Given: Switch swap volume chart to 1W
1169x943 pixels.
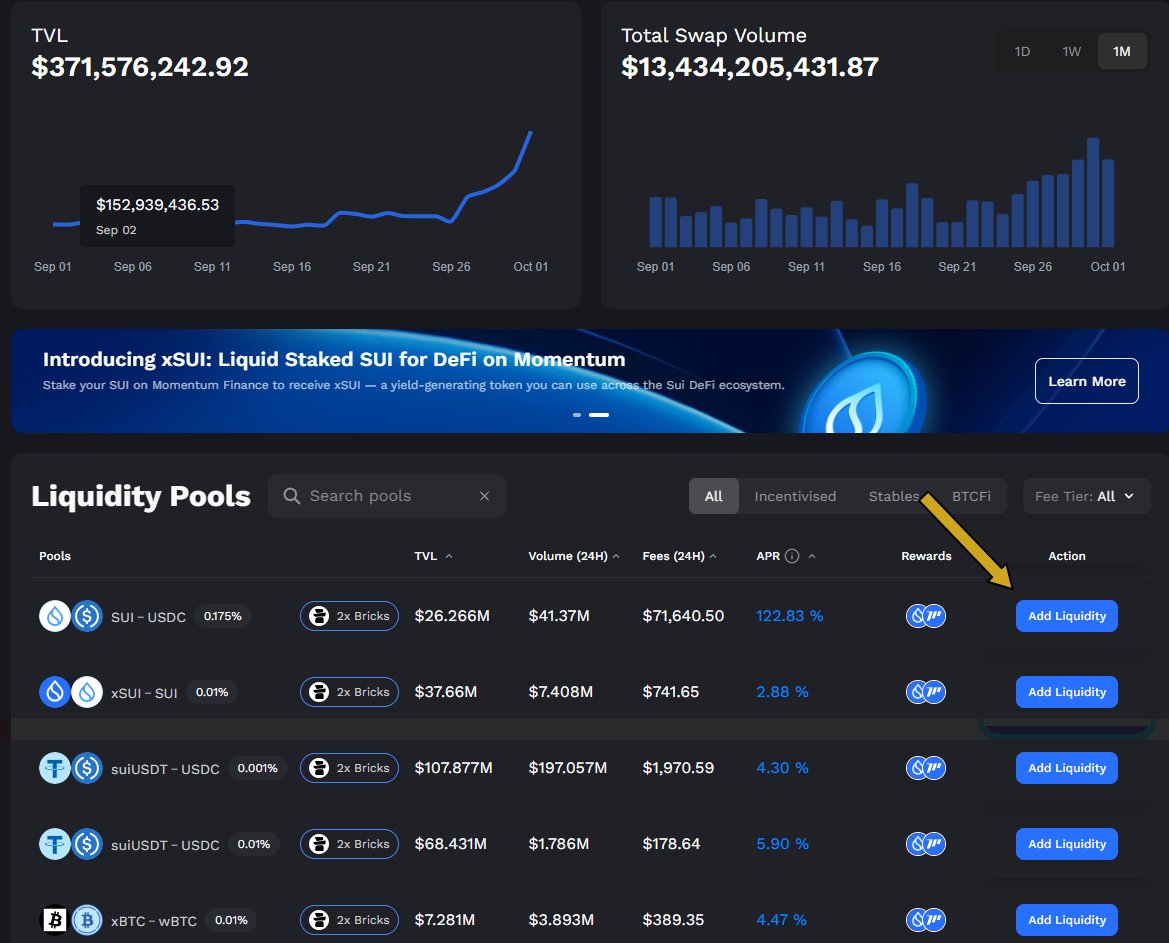Looking at the screenshot, I should (x=1071, y=51).
